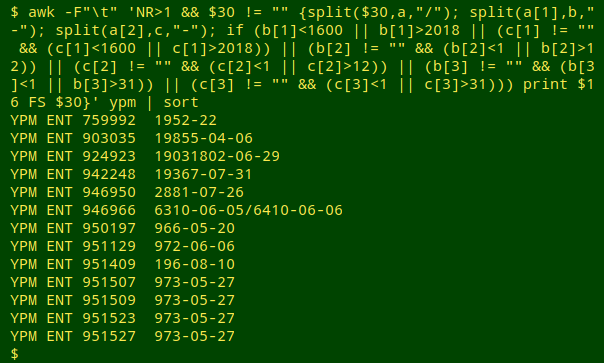Click the date 19367-07-31

tap(203, 174)
